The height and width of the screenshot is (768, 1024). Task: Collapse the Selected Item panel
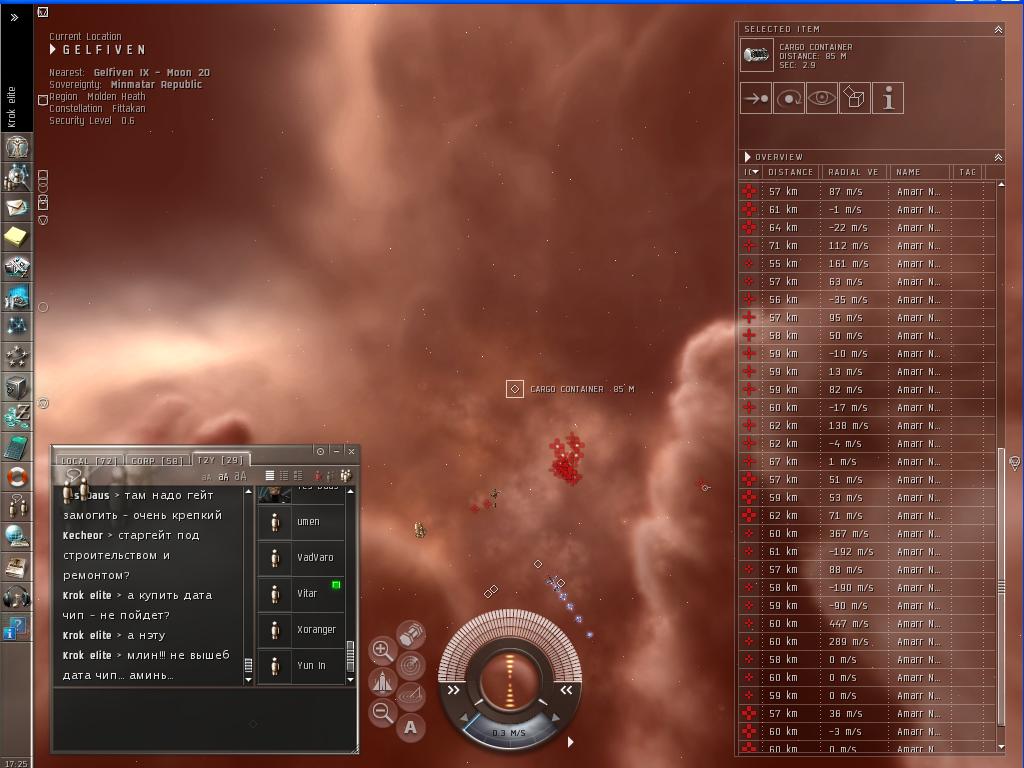tap(997, 30)
